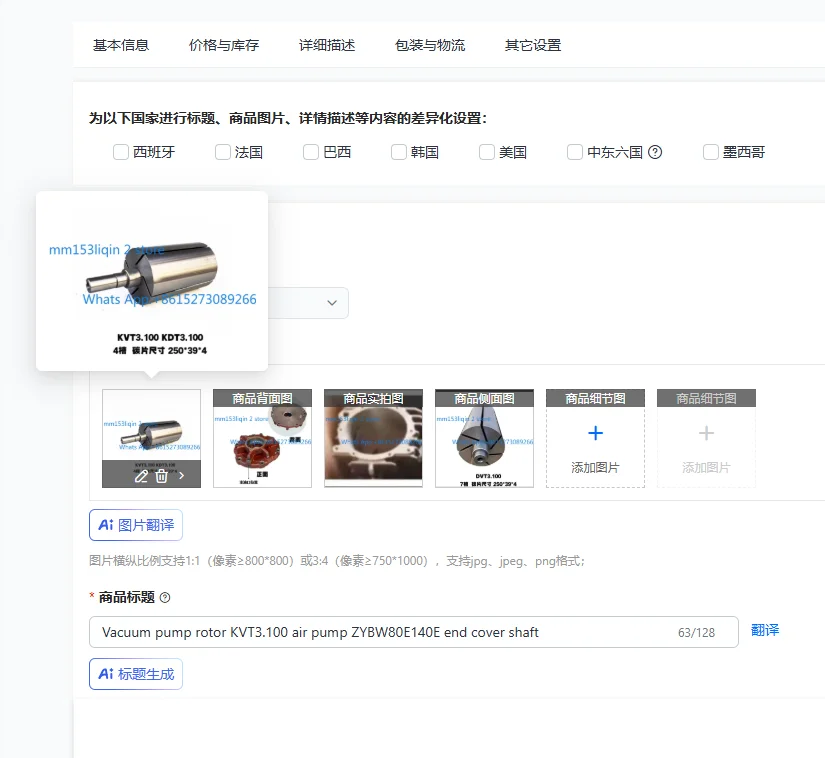Click the greyed plus in disabled 商品细节图 slot
Viewport: 825px width, 758px height.
coord(706,433)
